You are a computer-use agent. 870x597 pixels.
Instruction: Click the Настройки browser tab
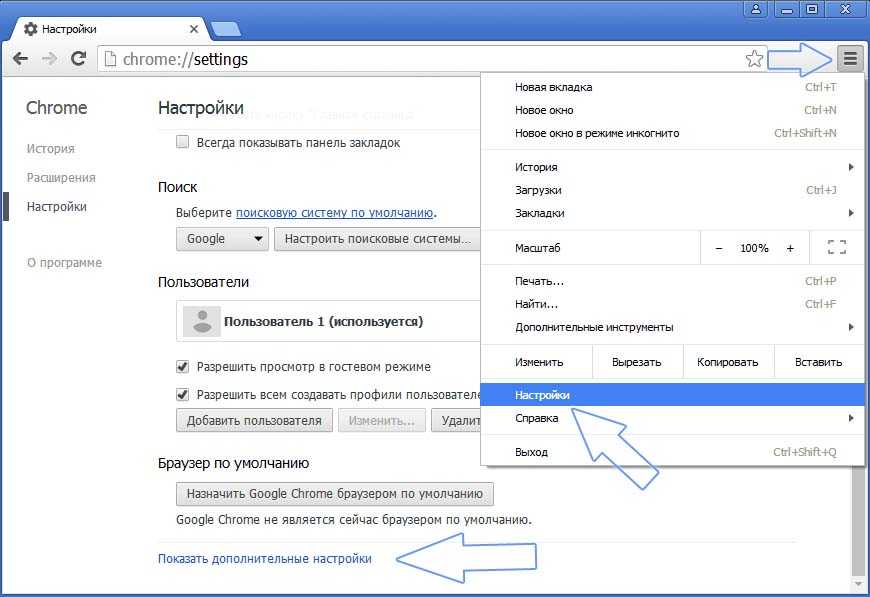tap(108, 29)
